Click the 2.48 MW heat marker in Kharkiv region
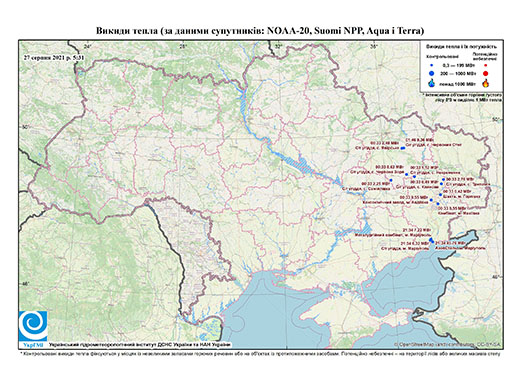 point(402,148)
